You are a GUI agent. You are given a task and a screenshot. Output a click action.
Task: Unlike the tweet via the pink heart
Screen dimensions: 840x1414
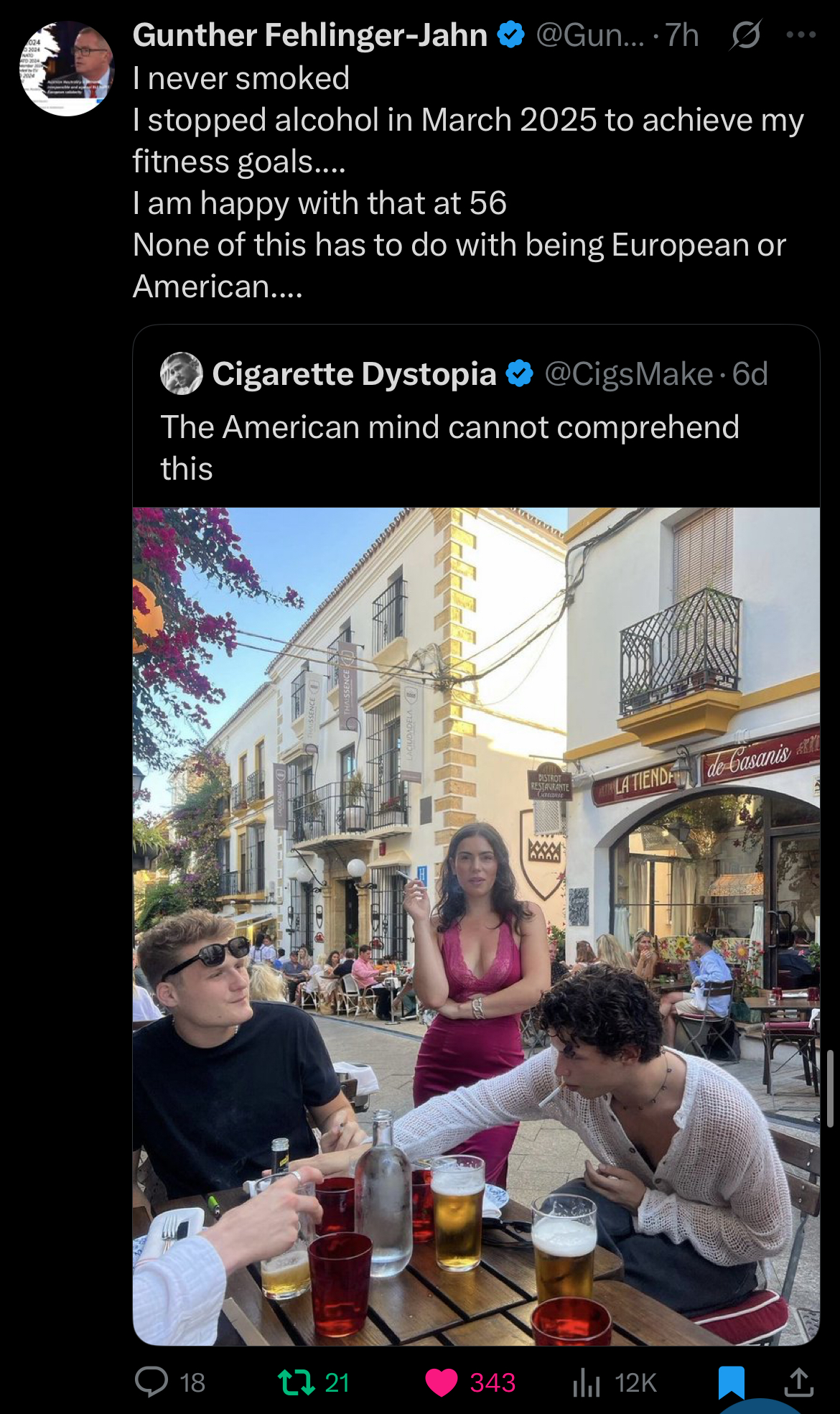442,1382
